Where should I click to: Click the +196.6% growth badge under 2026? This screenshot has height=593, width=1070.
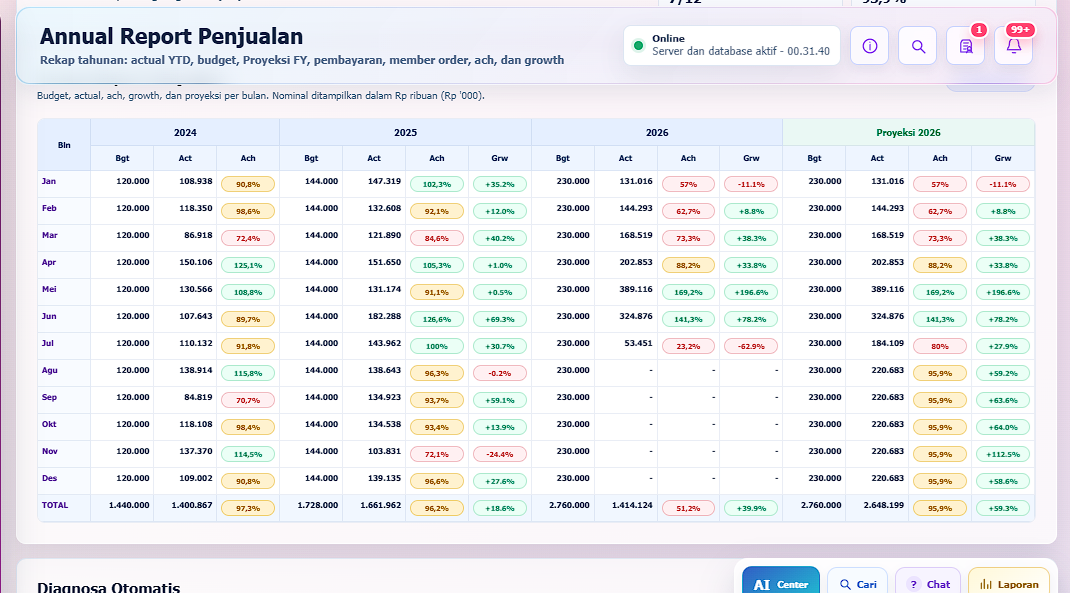751,292
